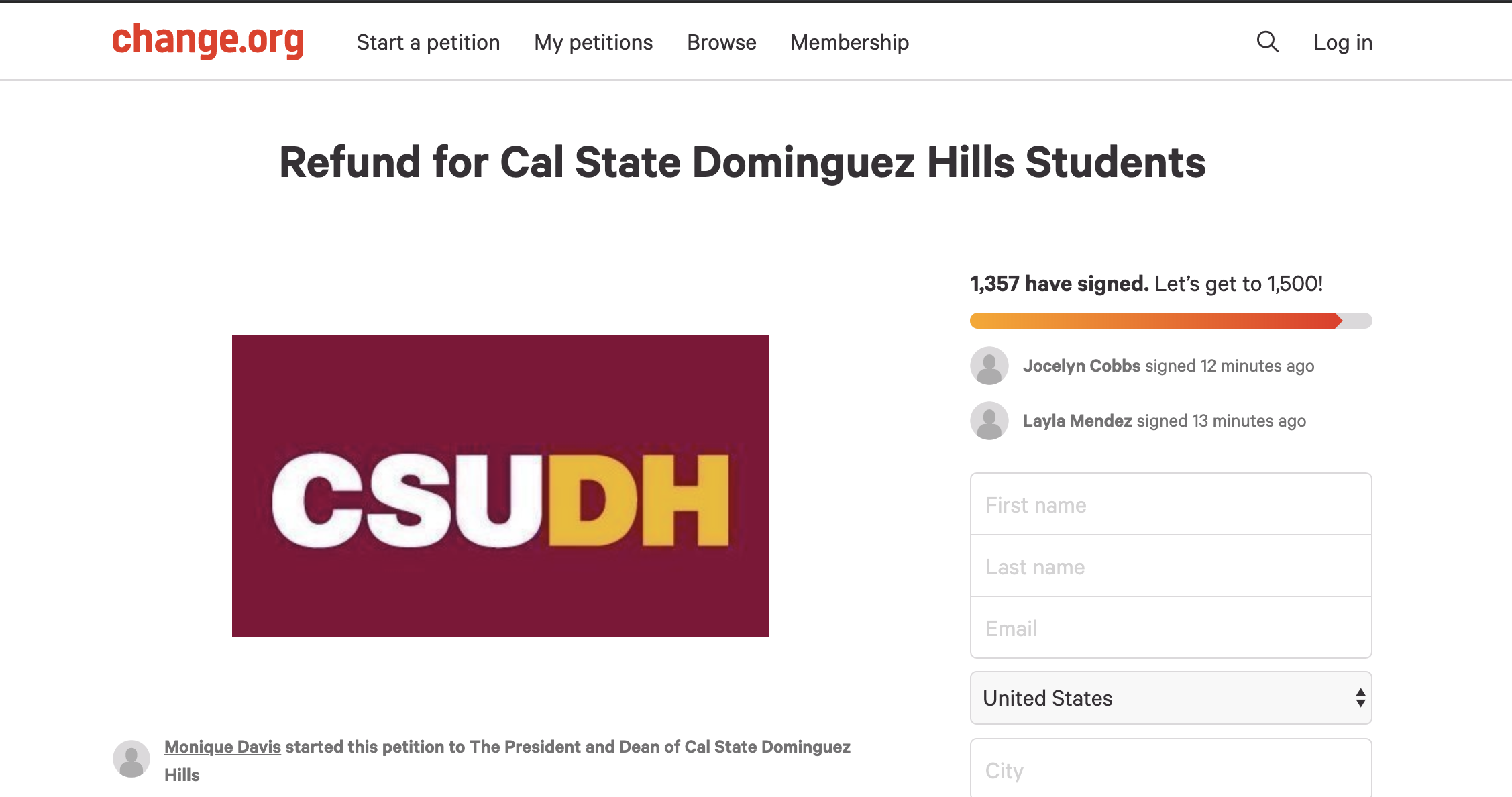The image size is (1512, 797).
Task: Go to My petitions
Action: 593,42
